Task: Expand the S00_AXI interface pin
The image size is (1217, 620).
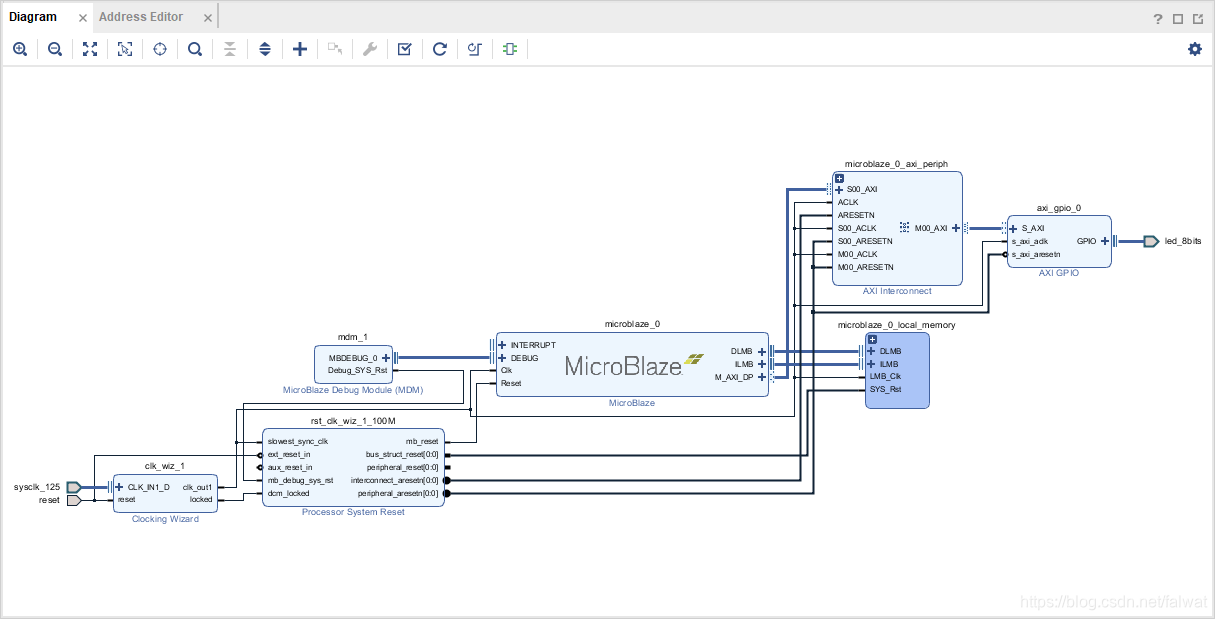Action: [839, 189]
